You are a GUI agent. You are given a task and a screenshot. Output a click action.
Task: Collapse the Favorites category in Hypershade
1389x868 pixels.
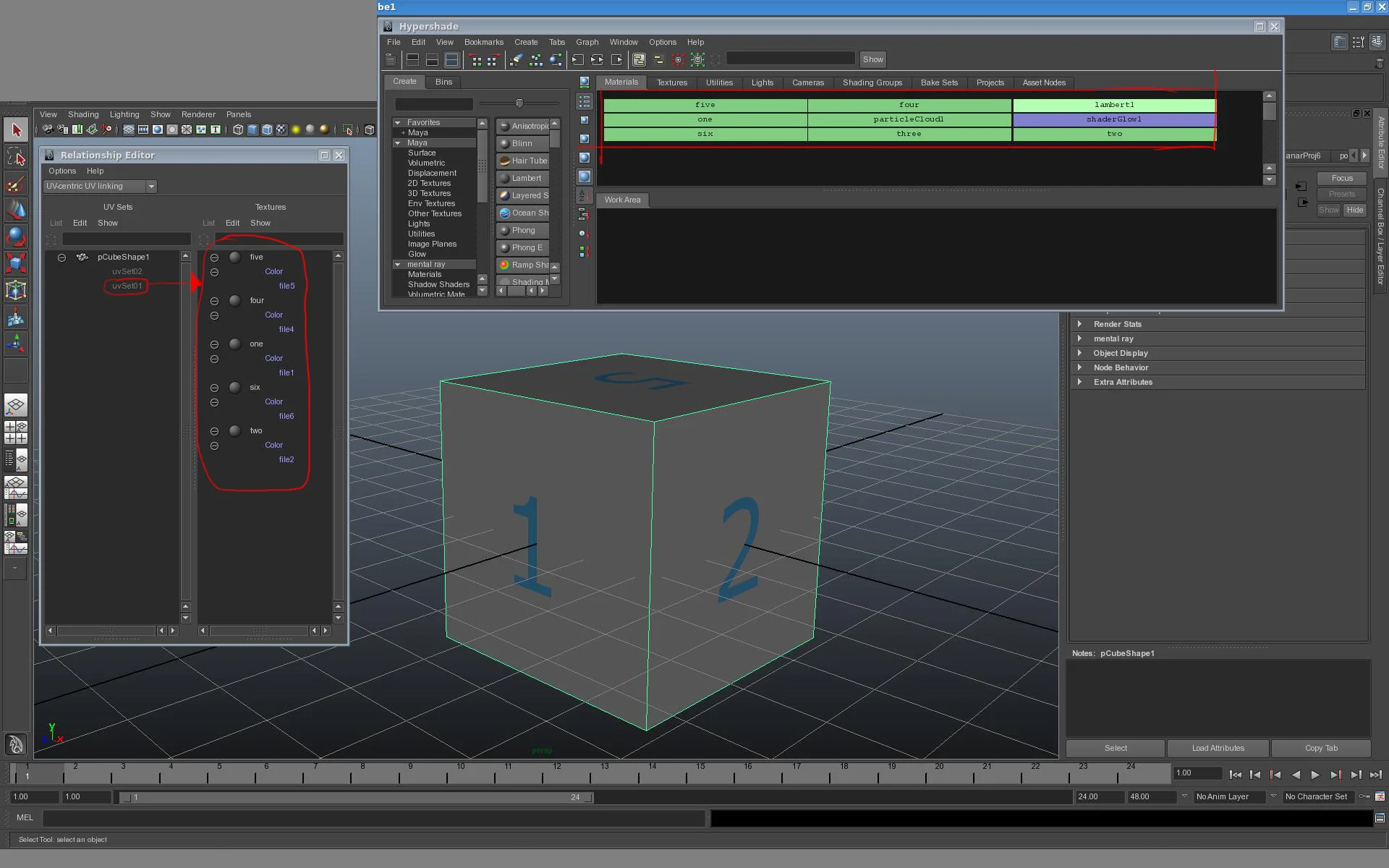click(x=397, y=122)
